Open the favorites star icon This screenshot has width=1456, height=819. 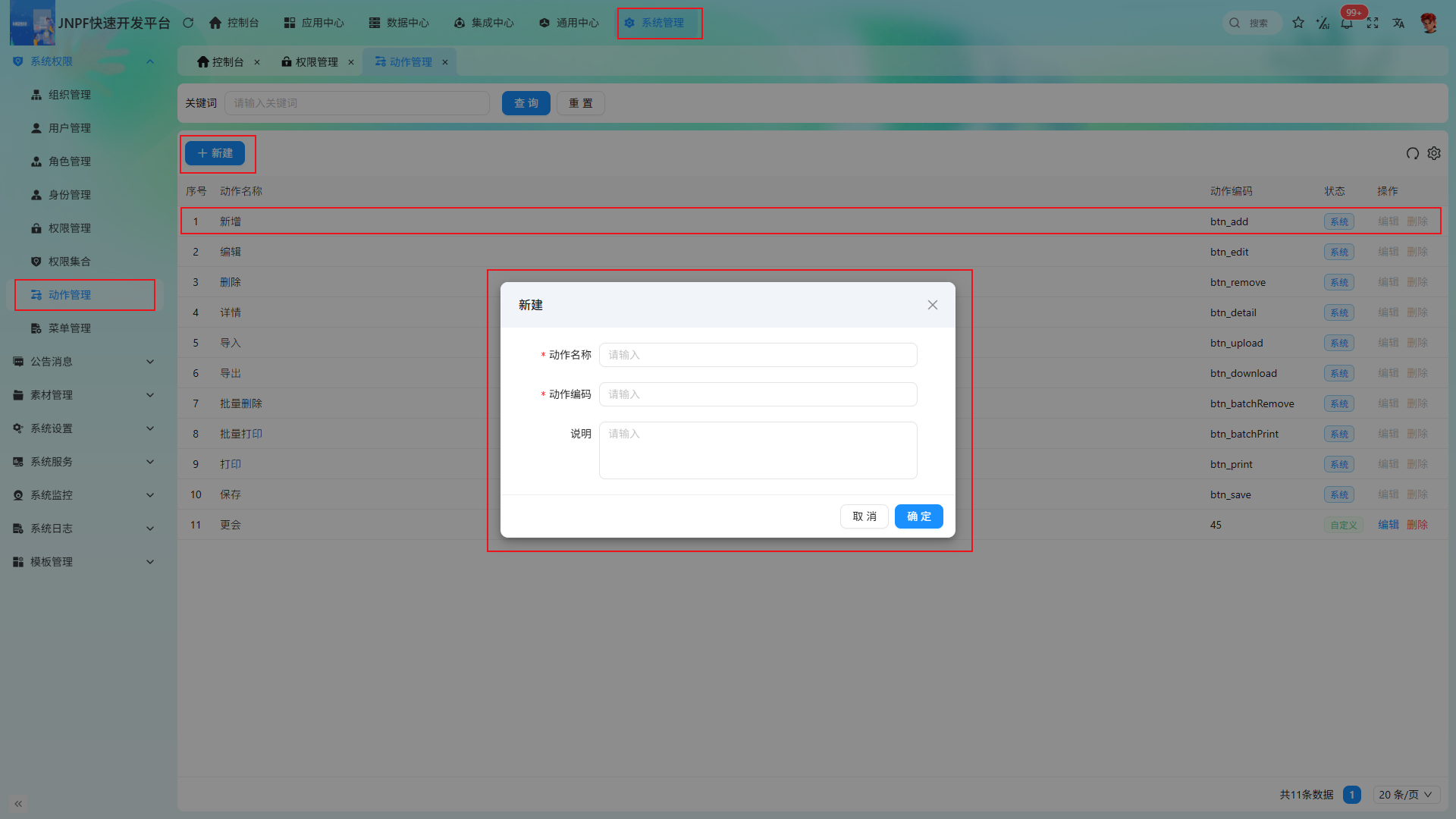(1298, 23)
